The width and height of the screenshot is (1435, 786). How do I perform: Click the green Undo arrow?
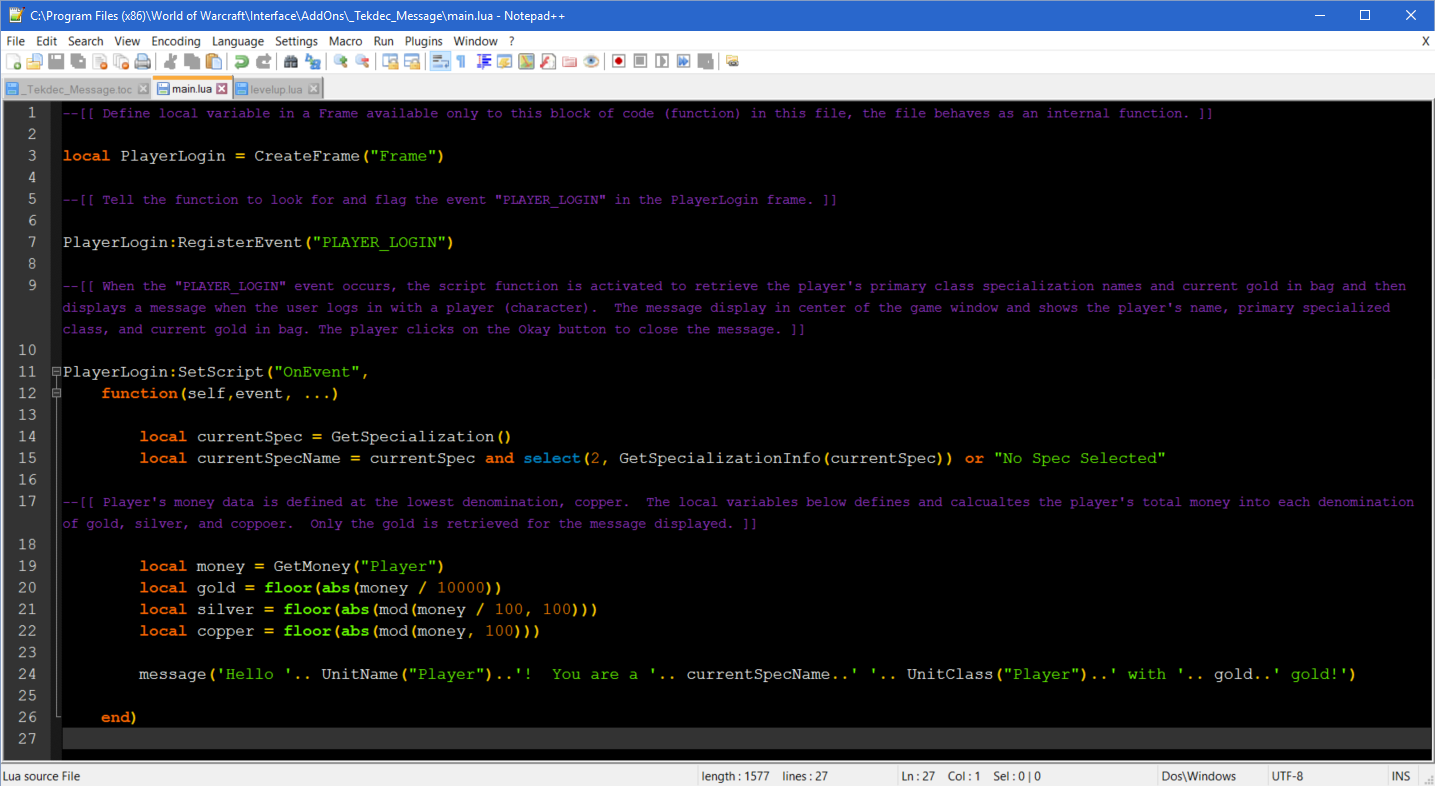241,61
